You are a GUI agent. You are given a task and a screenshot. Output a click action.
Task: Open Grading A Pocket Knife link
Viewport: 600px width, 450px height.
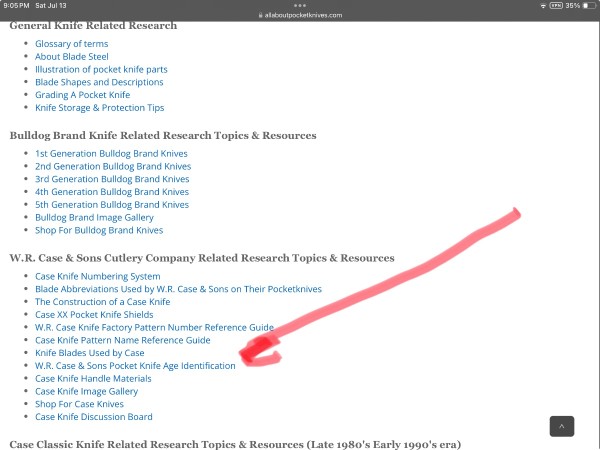pos(83,95)
